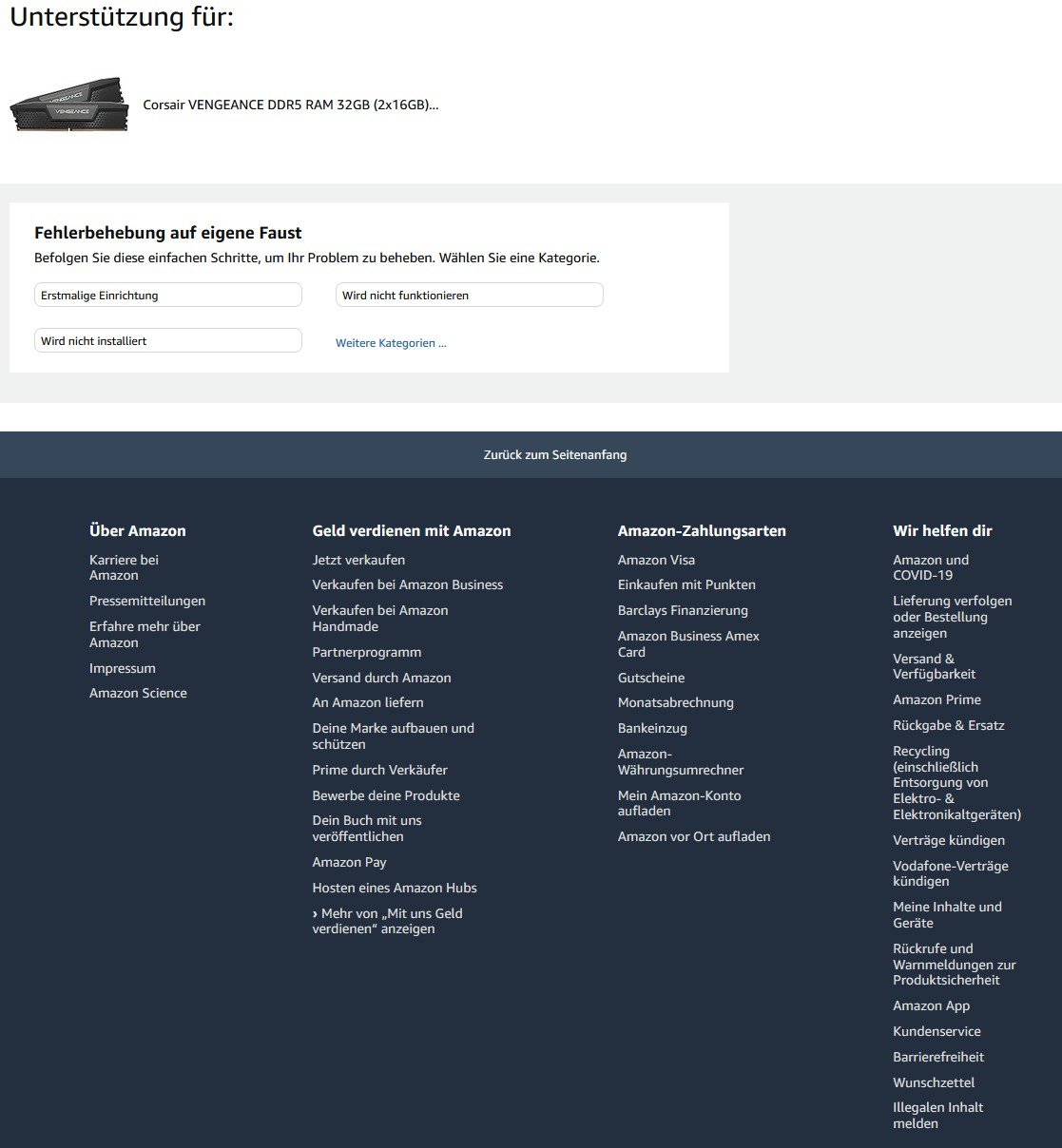Visit Amazon Pay footer link

(x=350, y=862)
